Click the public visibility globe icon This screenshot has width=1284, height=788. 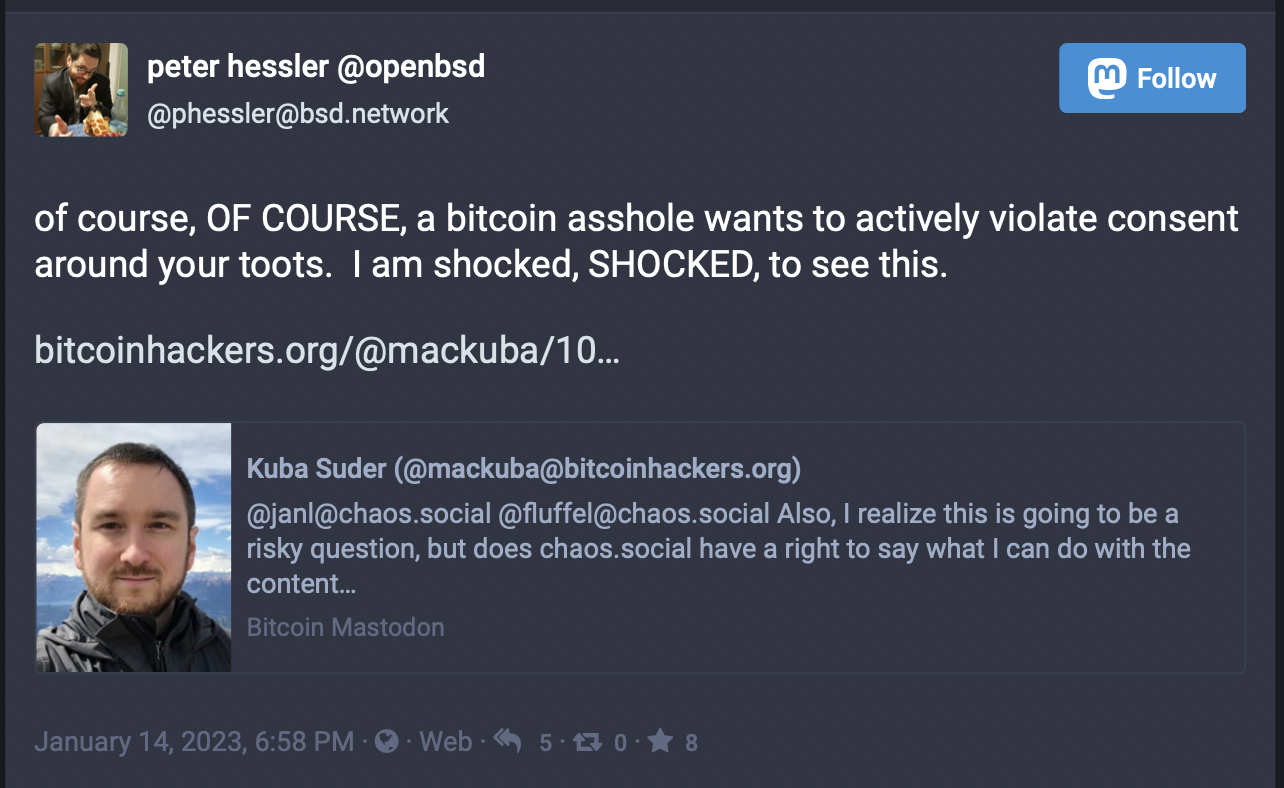(x=386, y=741)
